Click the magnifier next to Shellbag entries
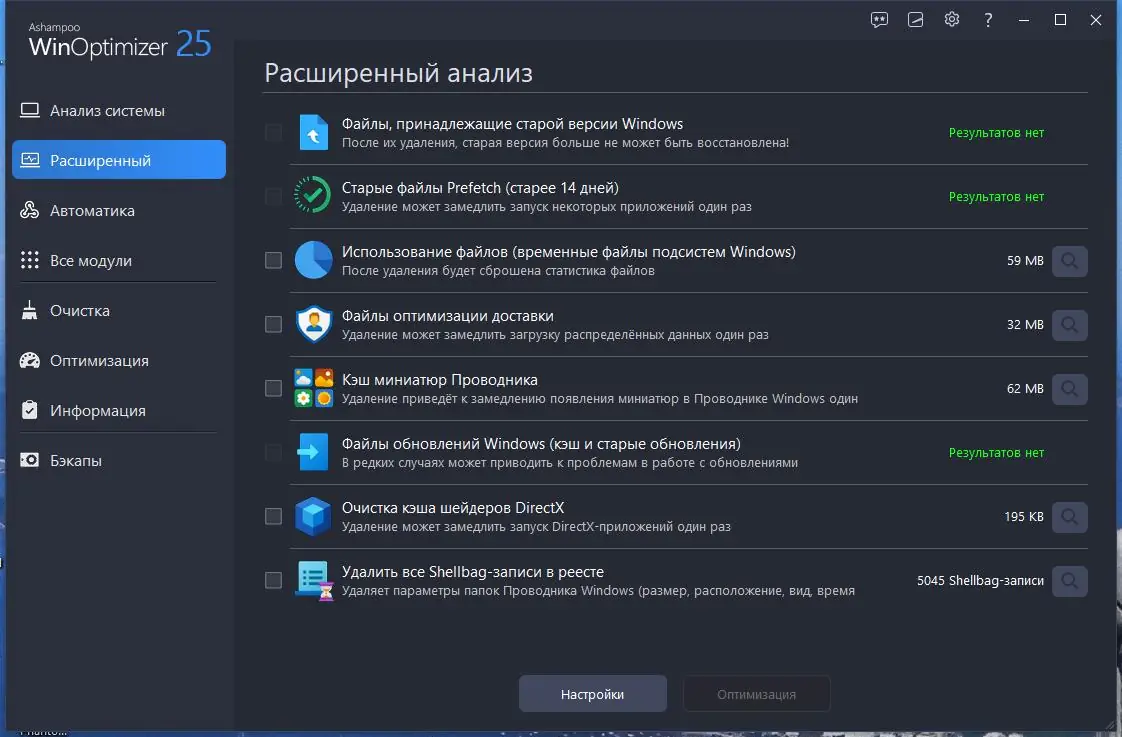The height and width of the screenshot is (737, 1122). click(1069, 581)
